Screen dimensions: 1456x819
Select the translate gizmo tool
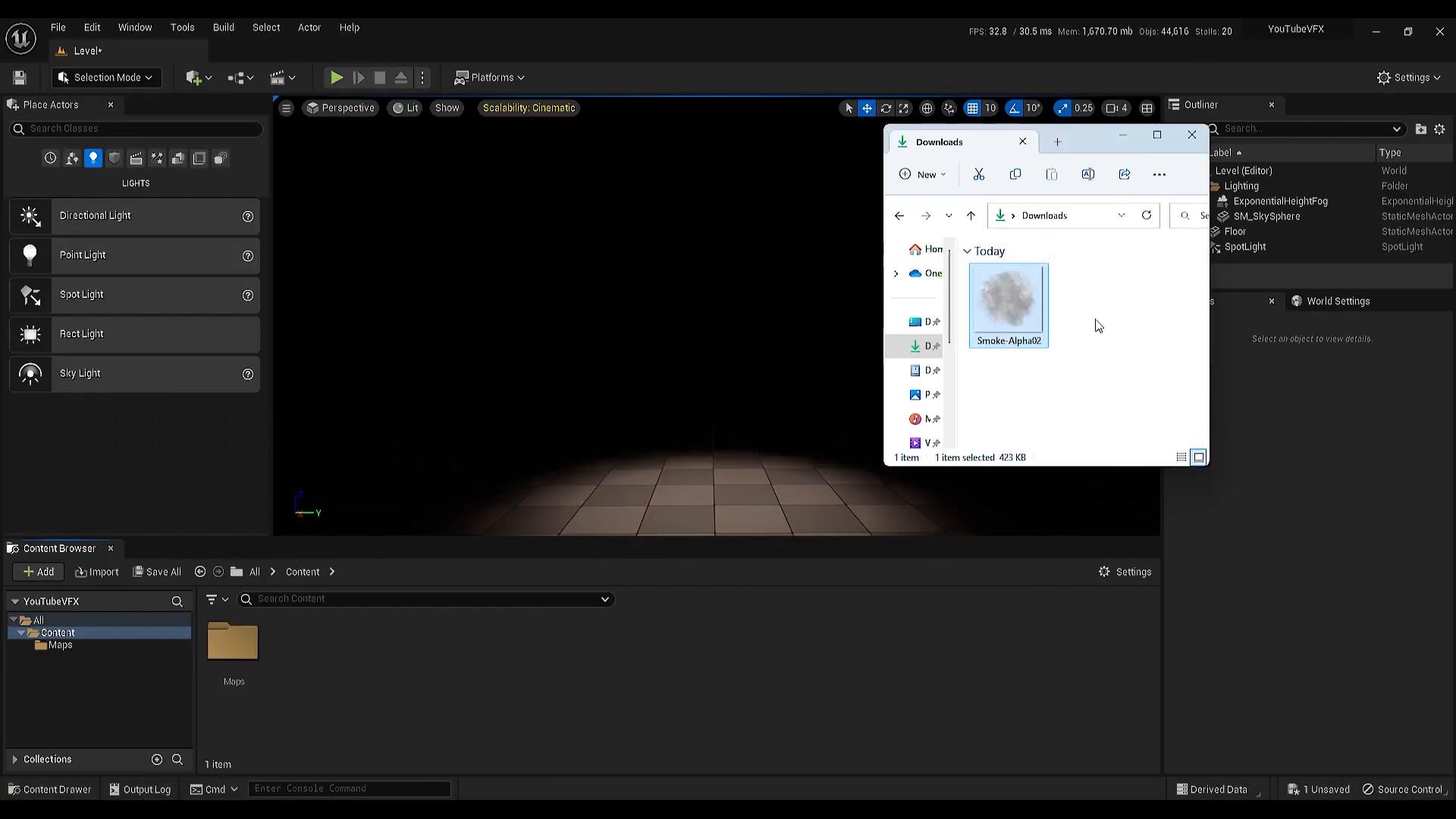point(867,108)
